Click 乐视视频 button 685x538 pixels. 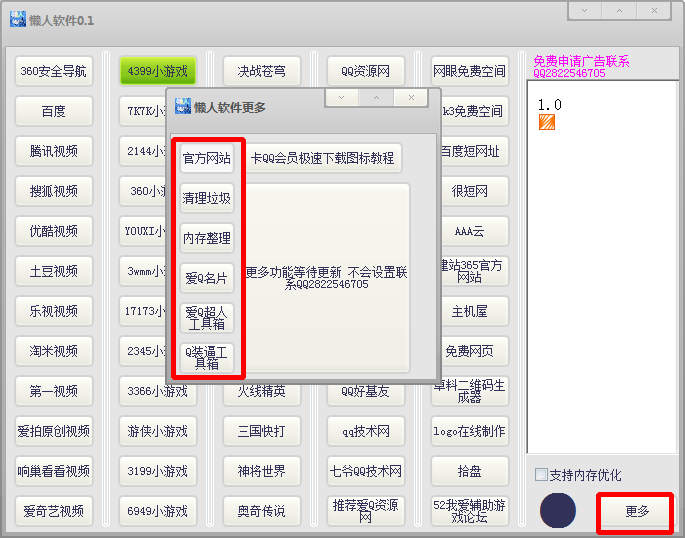[54, 311]
